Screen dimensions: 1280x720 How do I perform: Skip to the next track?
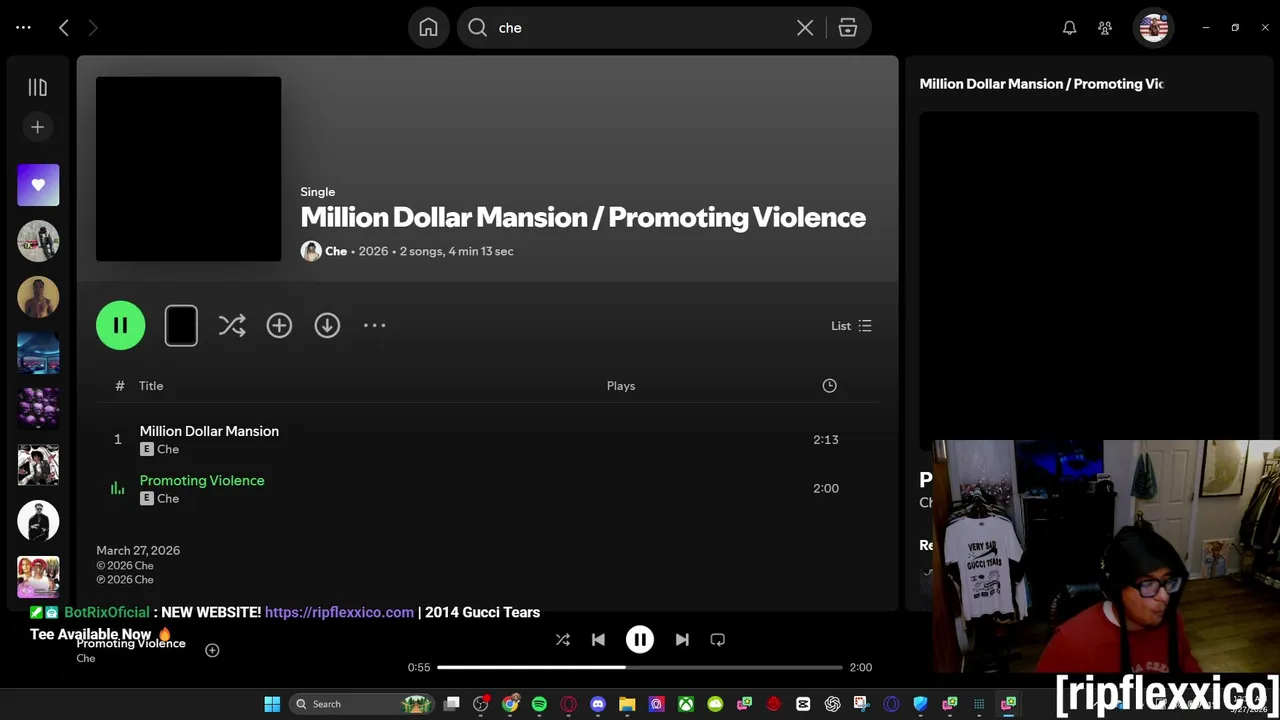[682, 640]
